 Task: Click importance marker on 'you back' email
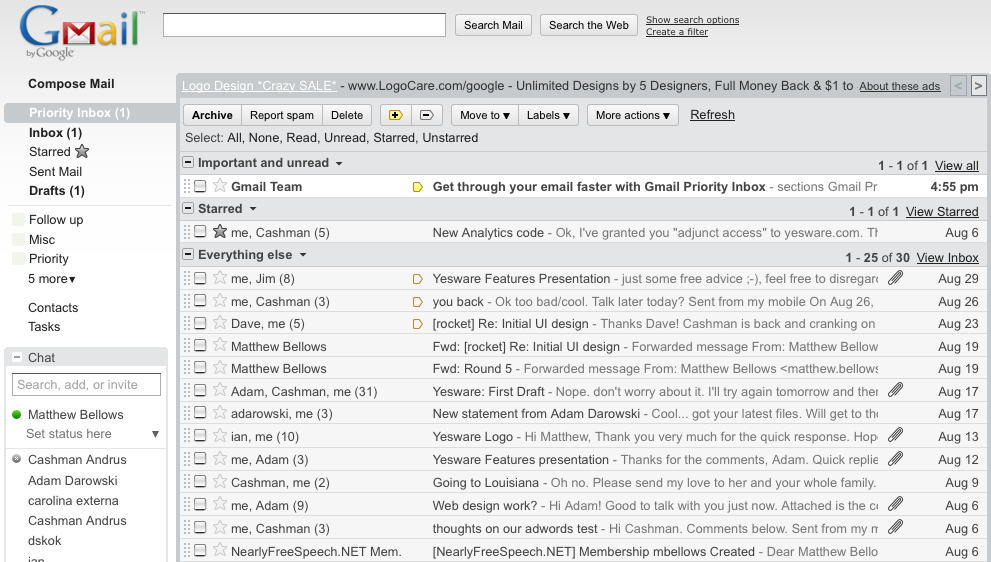point(417,302)
